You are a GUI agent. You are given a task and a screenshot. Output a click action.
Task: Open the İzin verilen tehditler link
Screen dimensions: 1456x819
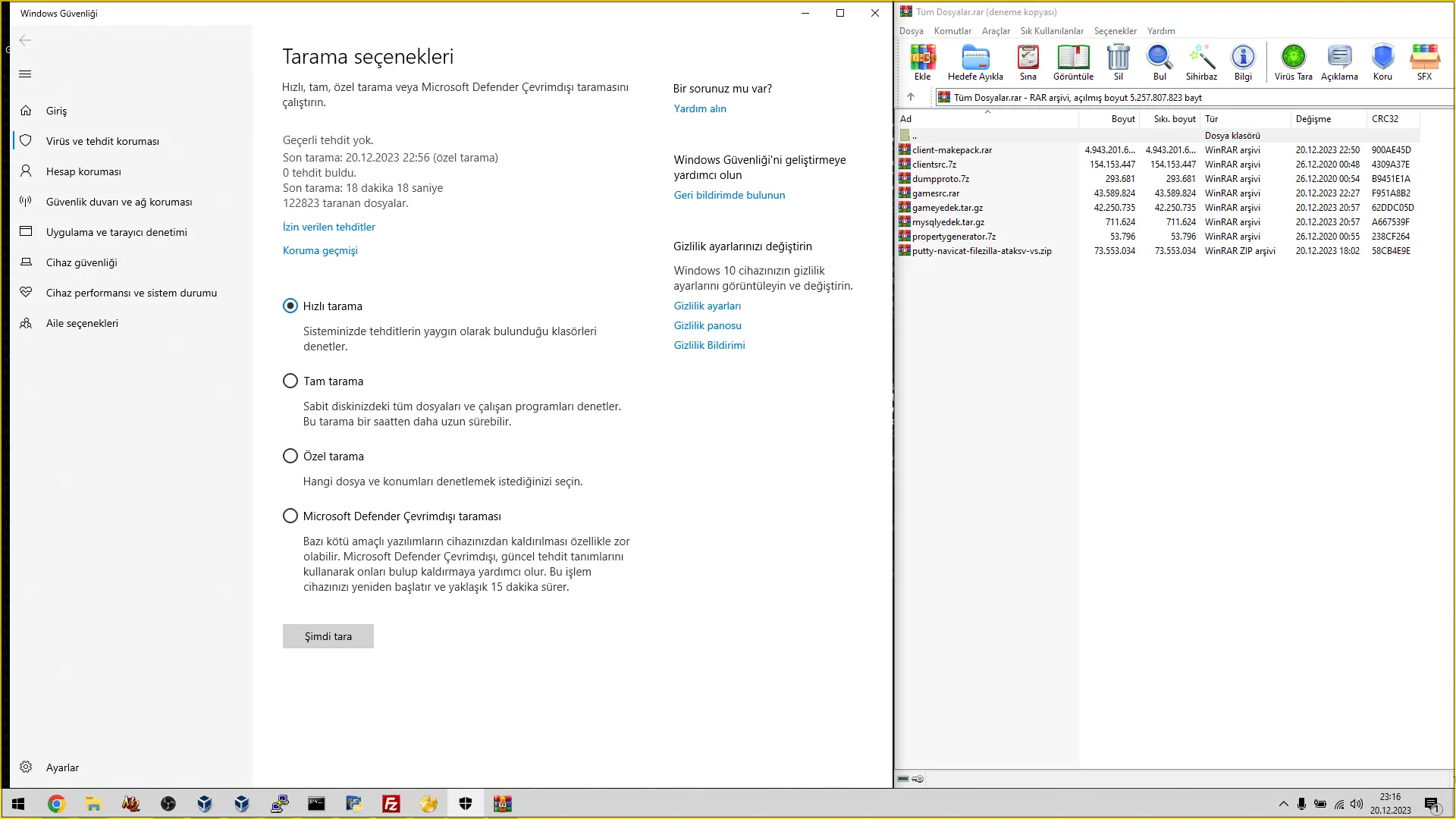[329, 227]
